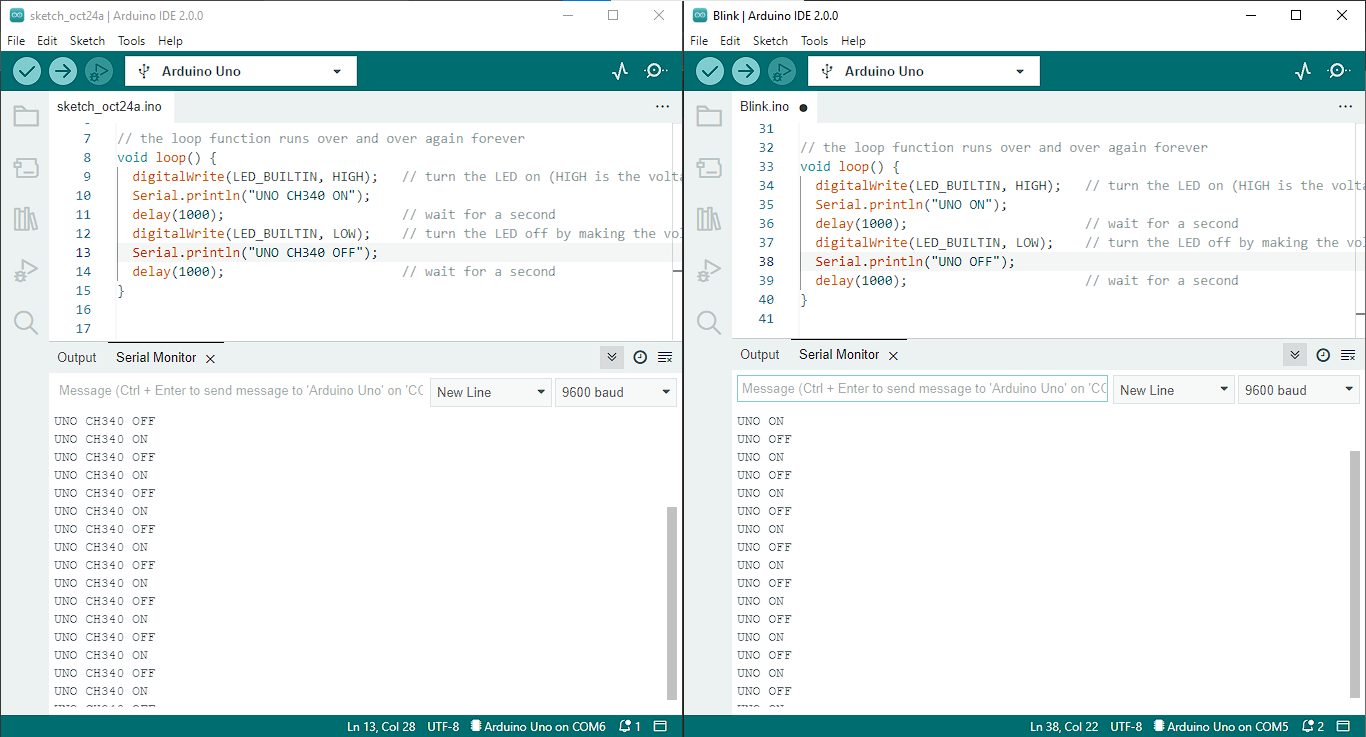Image resolution: width=1366 pixels, height=737 pixels.
Task: Click Verify button in Blink window
Action: (710, 71)
